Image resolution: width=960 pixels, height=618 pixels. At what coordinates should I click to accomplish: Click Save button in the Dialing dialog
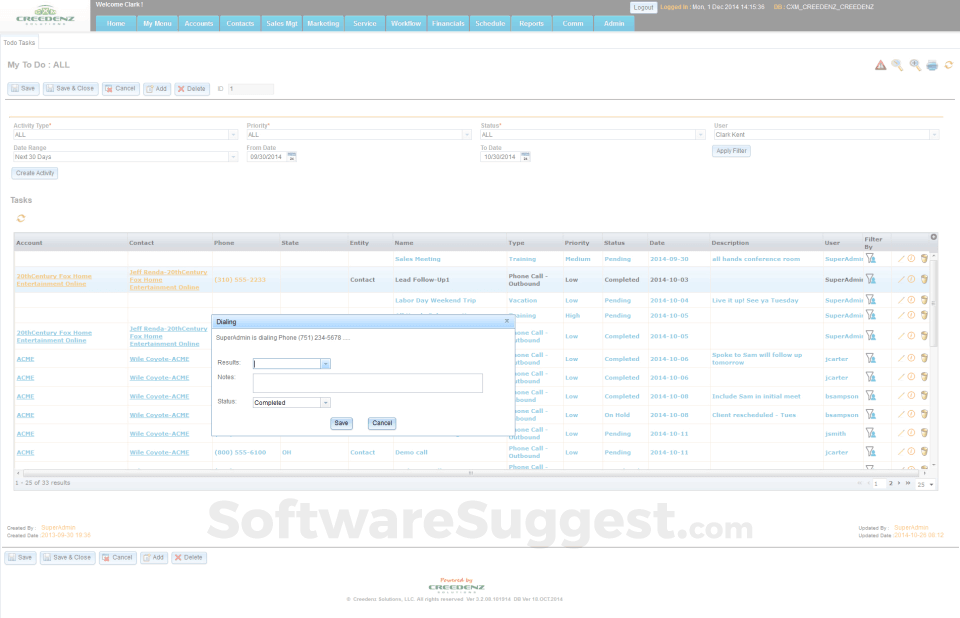pos(341,423)
